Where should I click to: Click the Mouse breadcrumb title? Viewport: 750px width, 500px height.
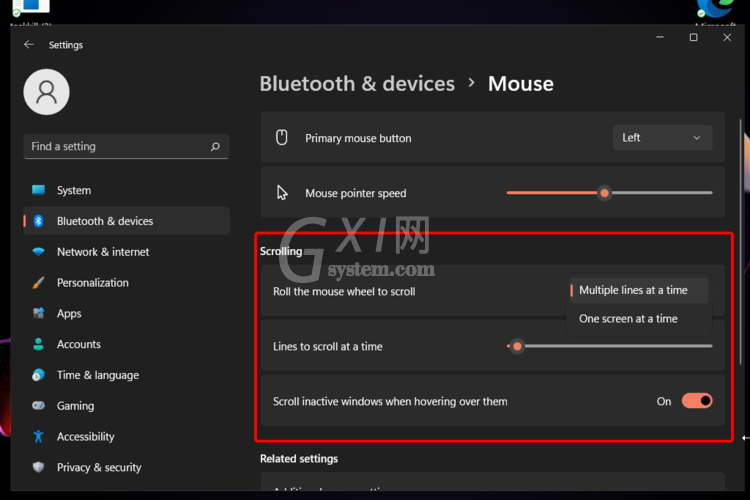[520, 84]
